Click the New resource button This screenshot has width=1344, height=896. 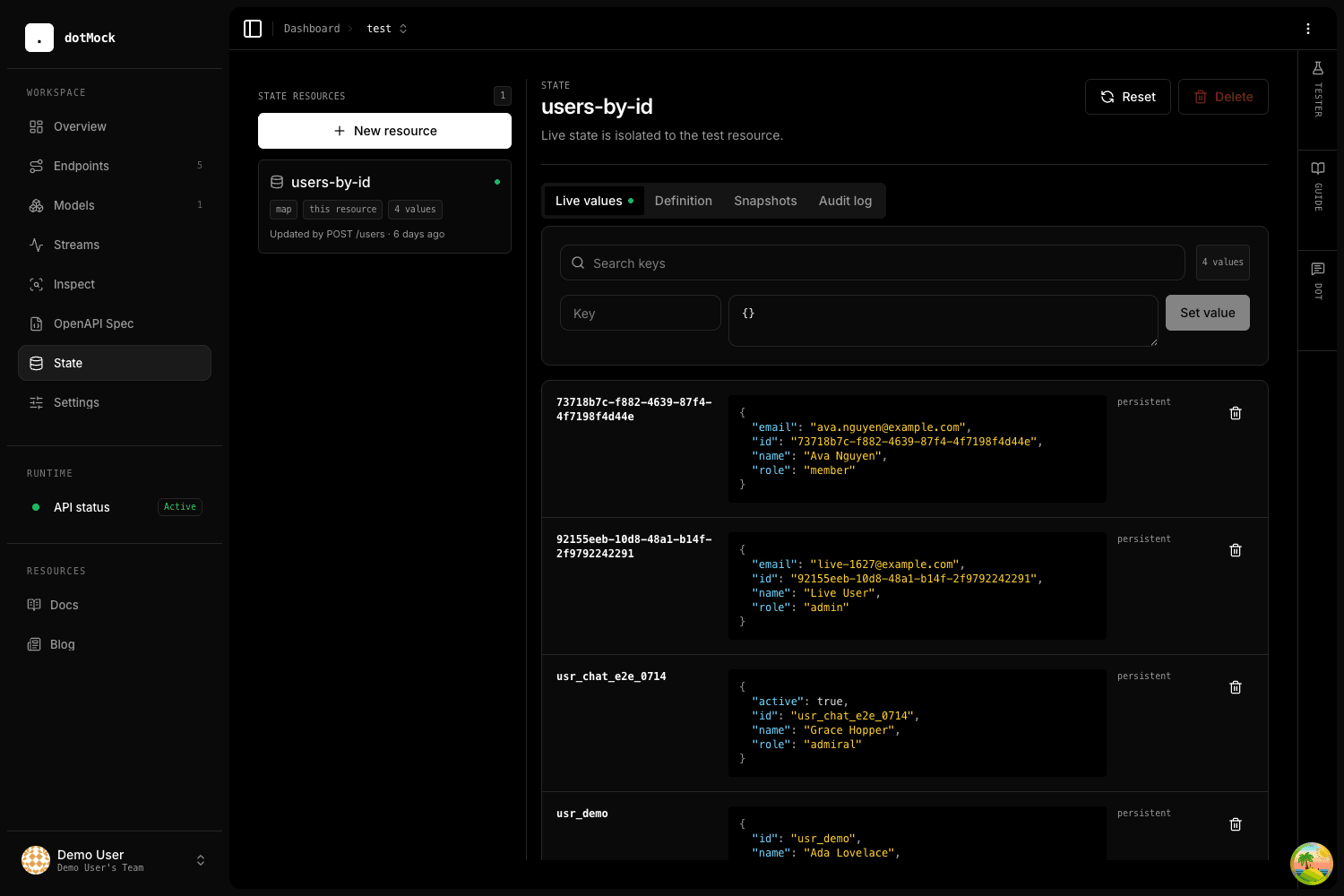click(x=384, y=131)
